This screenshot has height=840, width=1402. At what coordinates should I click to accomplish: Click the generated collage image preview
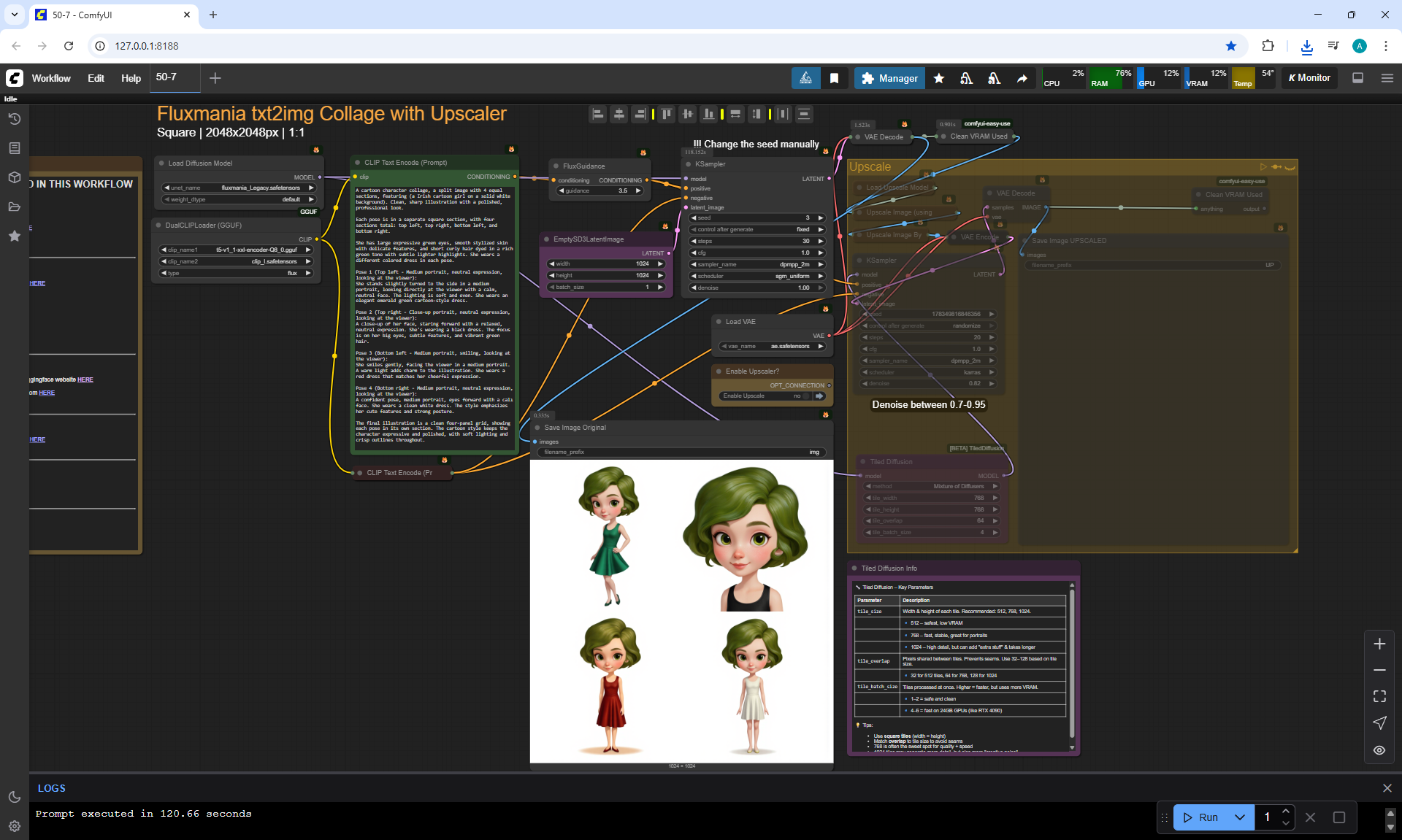(x=681, y=611)
